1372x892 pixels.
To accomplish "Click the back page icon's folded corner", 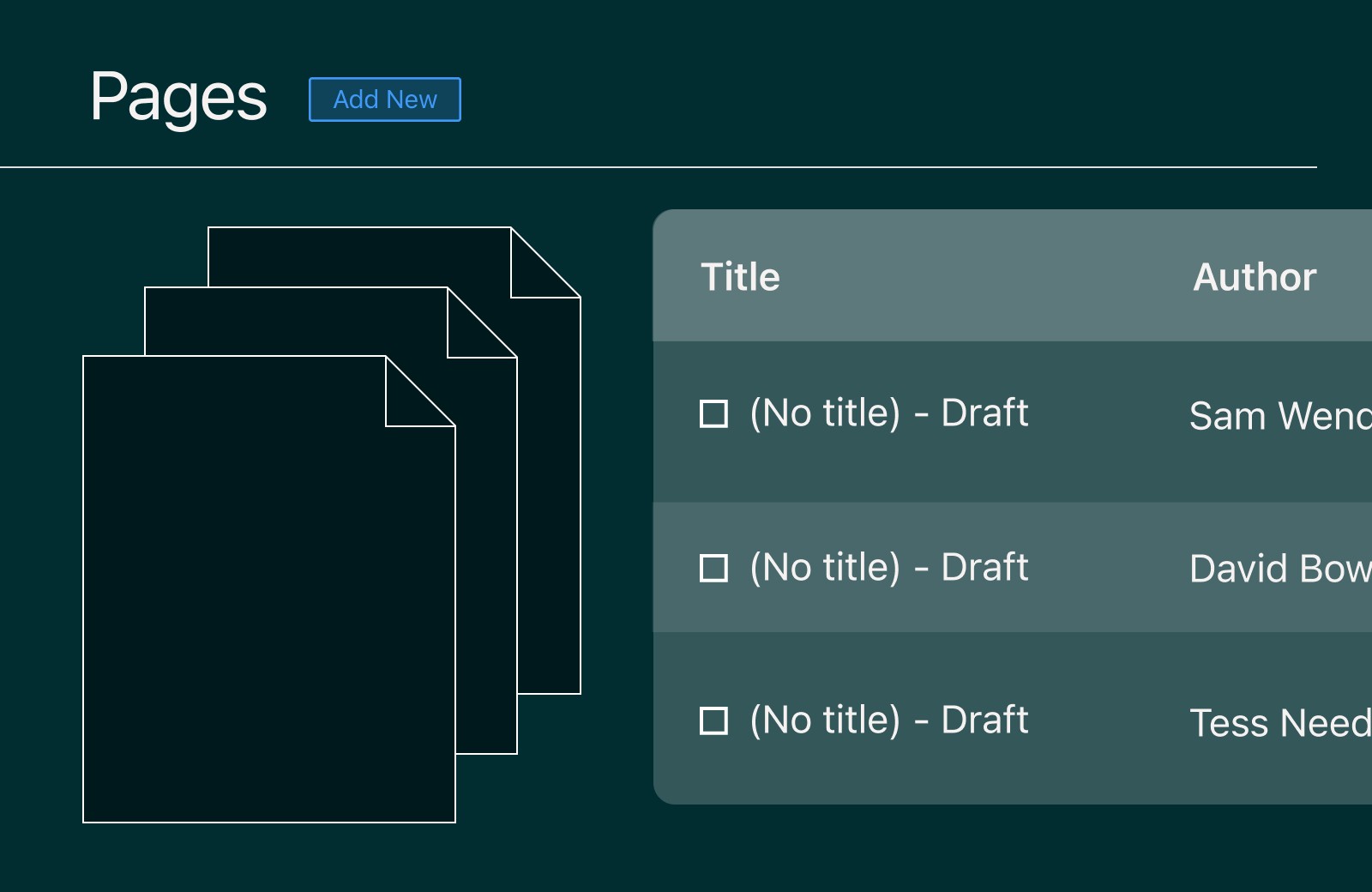I will (x=535, y=273).
